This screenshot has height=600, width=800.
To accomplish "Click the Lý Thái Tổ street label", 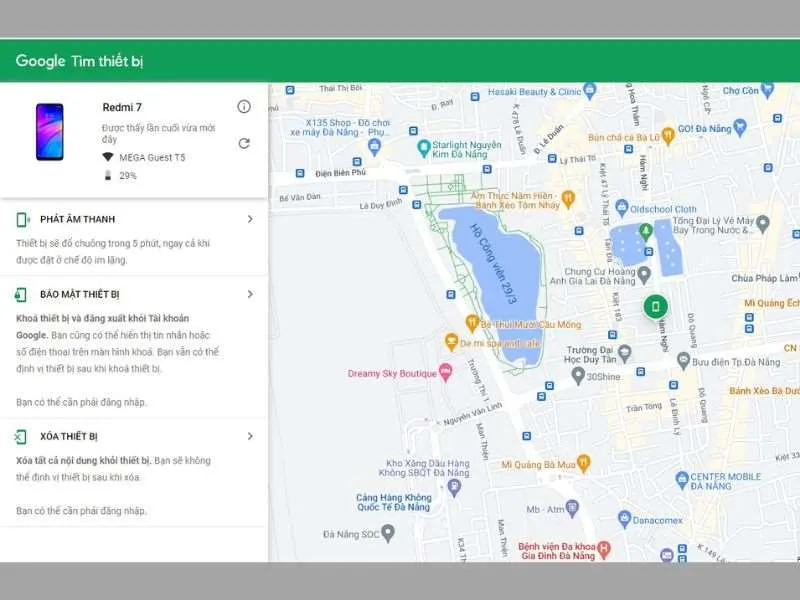I will (578, 159).
